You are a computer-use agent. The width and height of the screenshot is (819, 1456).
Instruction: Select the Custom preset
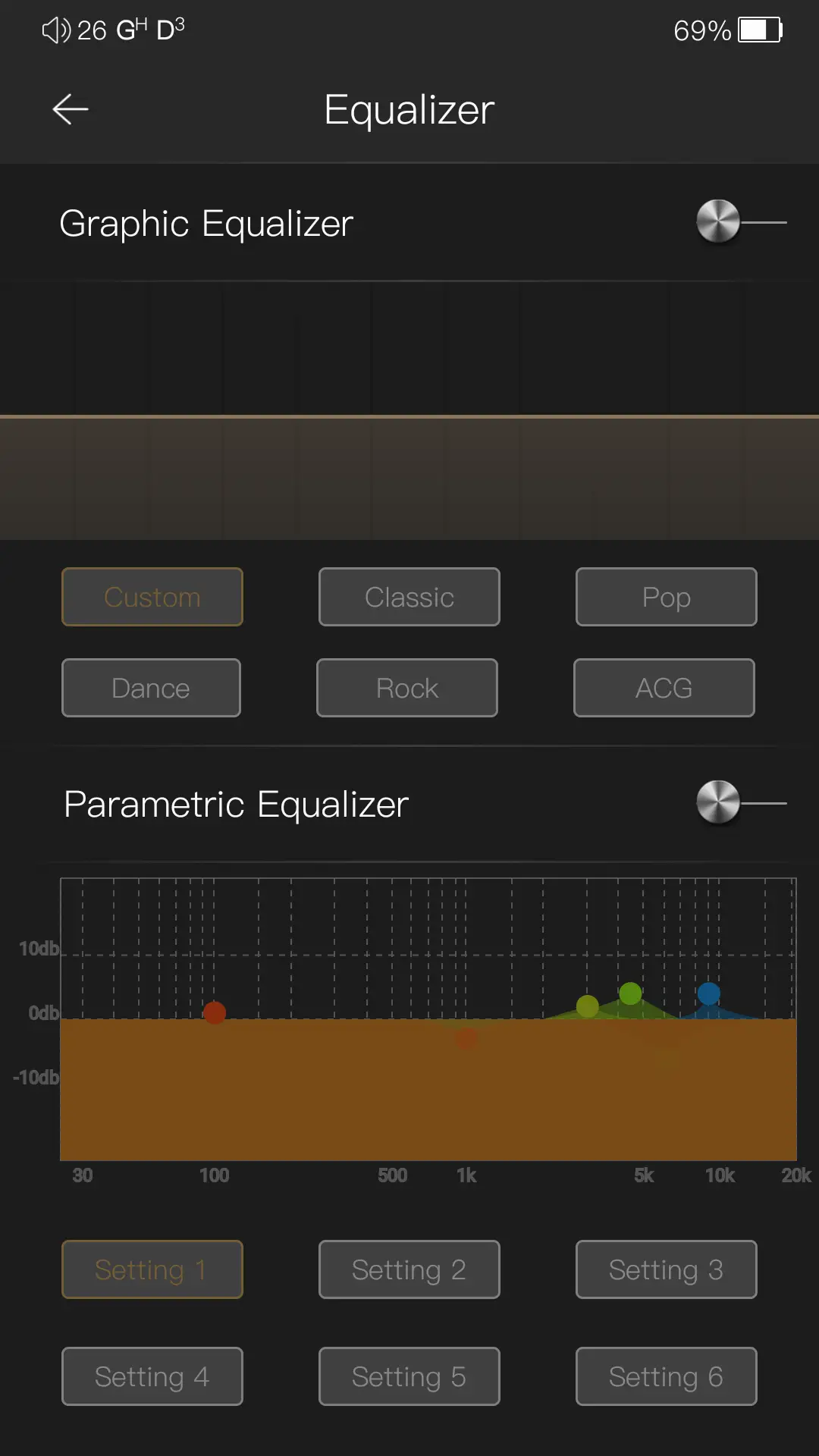coord(152,597)
